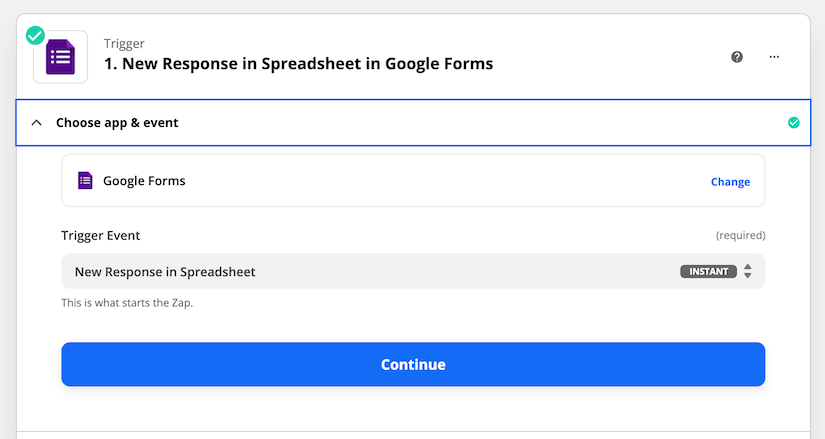Open the help question mark icon
This screenshot has width=825, height=439.
(737, 57)
